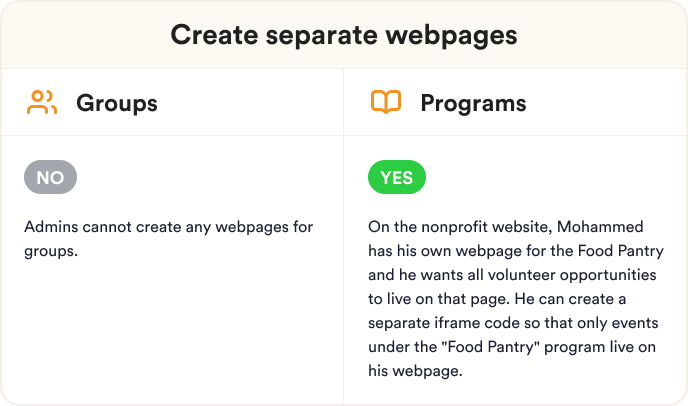The image size is (688, 406).
Task: Select the Programs column heading
Action: (473, 104)
